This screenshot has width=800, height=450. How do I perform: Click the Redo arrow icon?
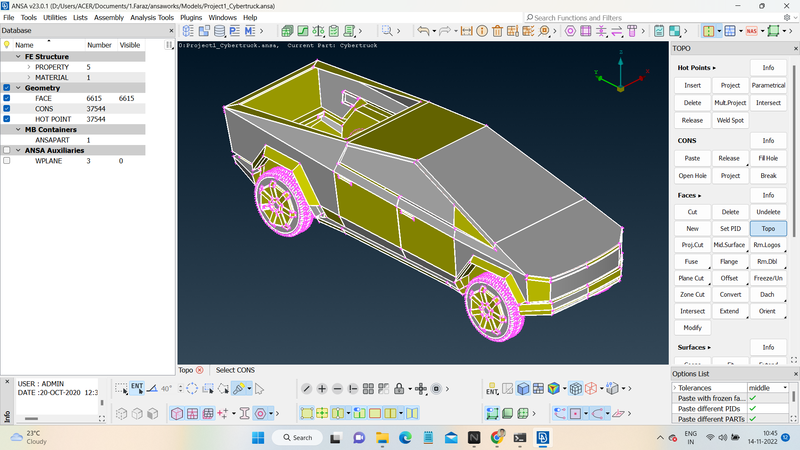click(x=445, y=31)
